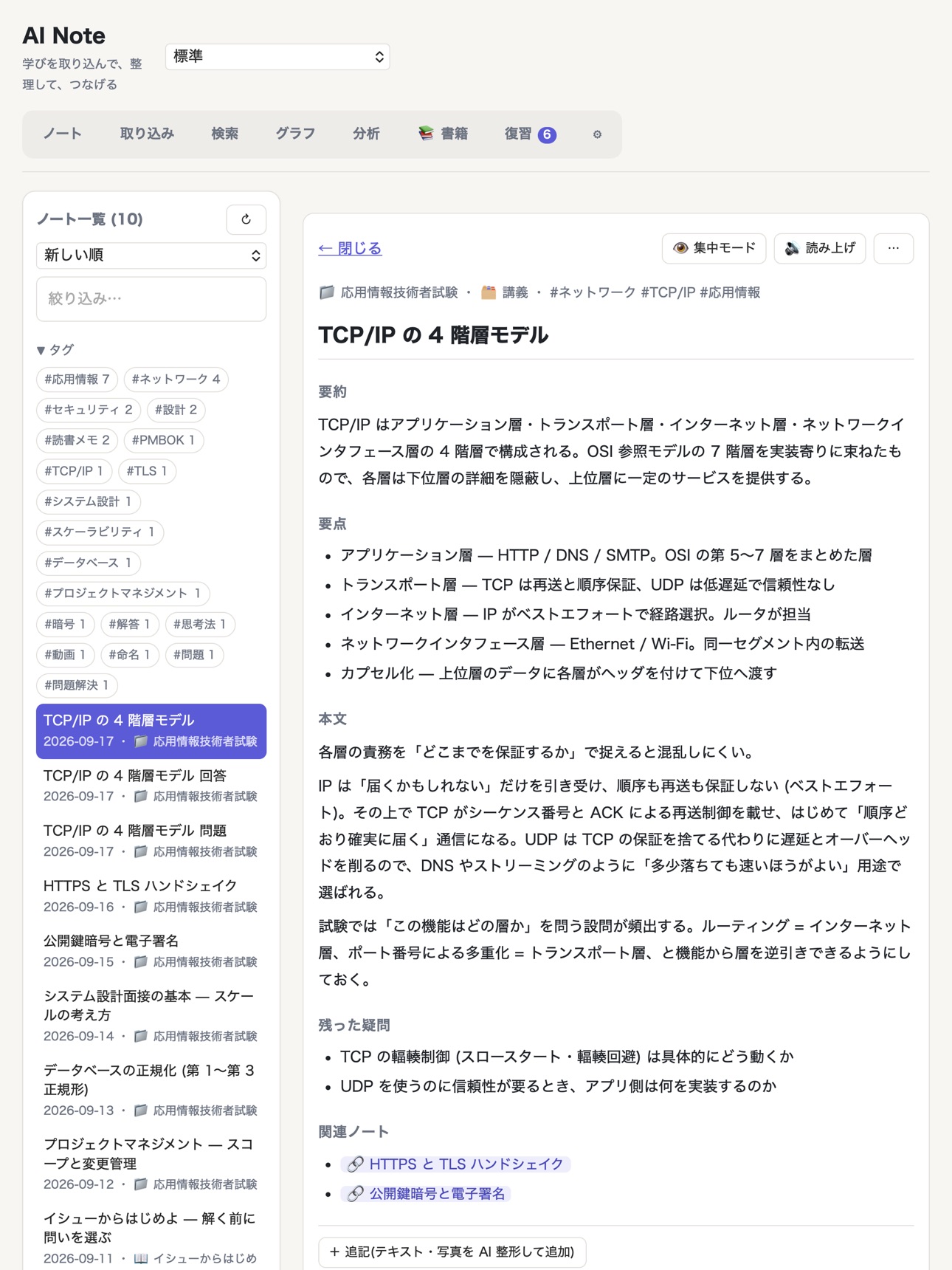
Task: Open note TCP/IP の 4 階層モデル 回答
Action: pos(151,786)
